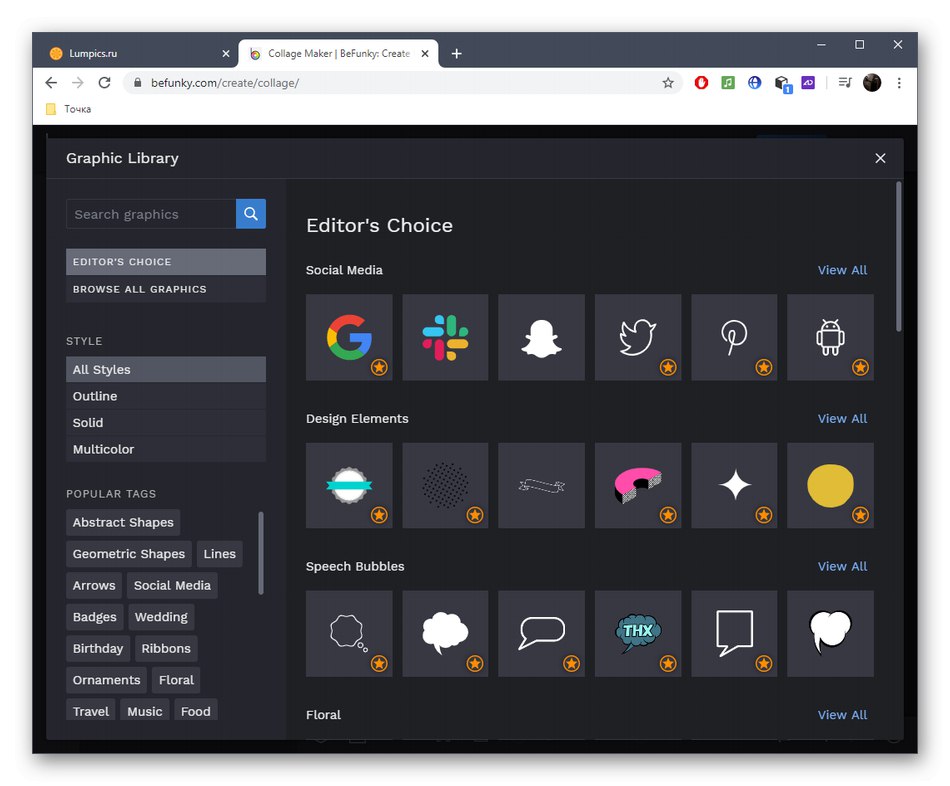Choose the Snapchat ghost graphic
The image size is (950, 786).
coord(541,337)
